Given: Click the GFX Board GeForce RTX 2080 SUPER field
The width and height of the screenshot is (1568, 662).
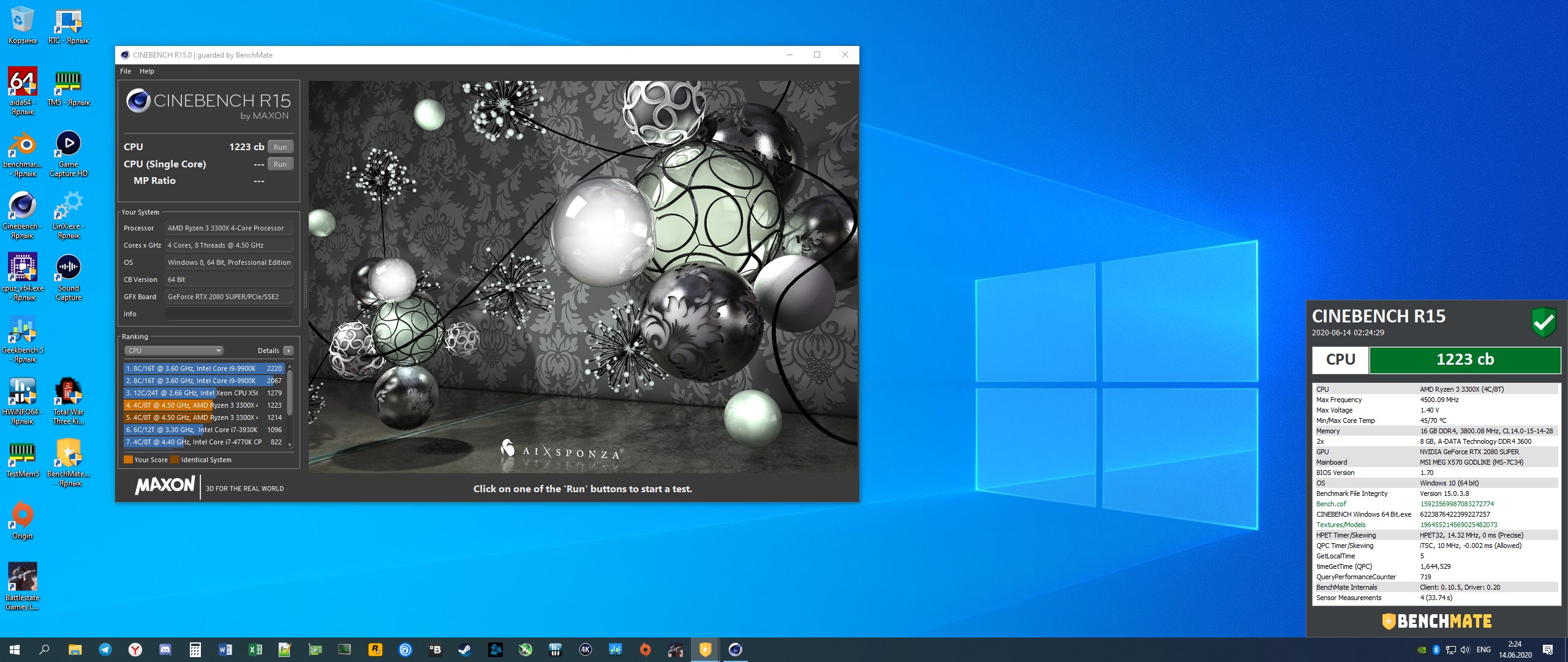Looking at the screenshot, I should 228,297.
